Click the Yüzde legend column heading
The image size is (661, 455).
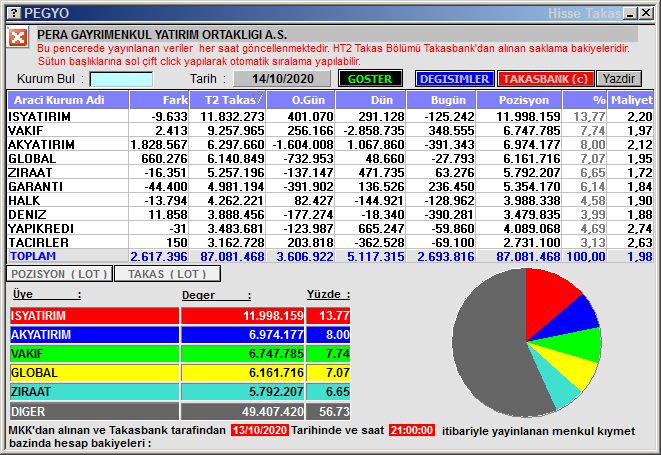pos(328,294)
